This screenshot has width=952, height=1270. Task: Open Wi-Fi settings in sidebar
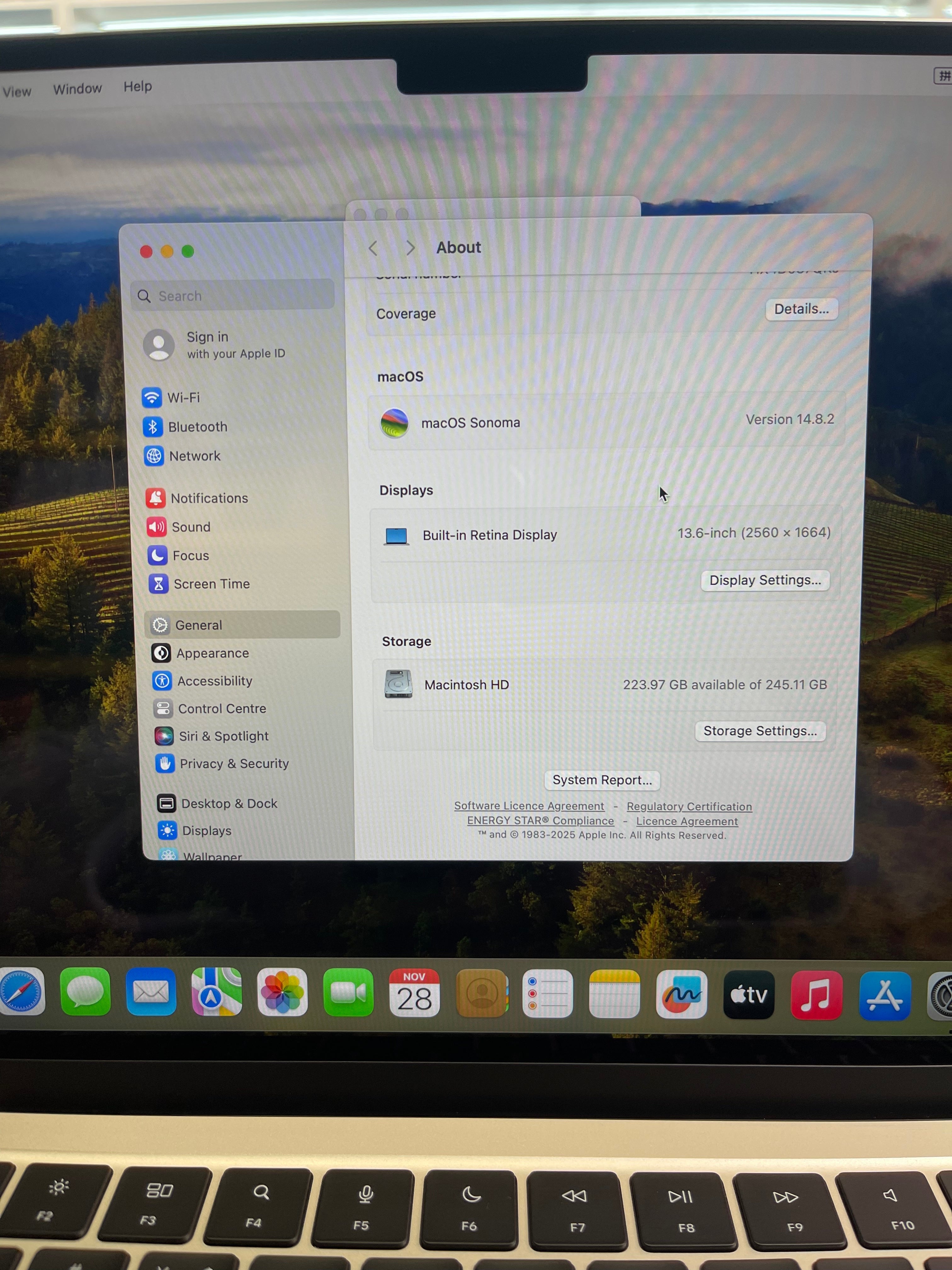(x=171, y=397)
